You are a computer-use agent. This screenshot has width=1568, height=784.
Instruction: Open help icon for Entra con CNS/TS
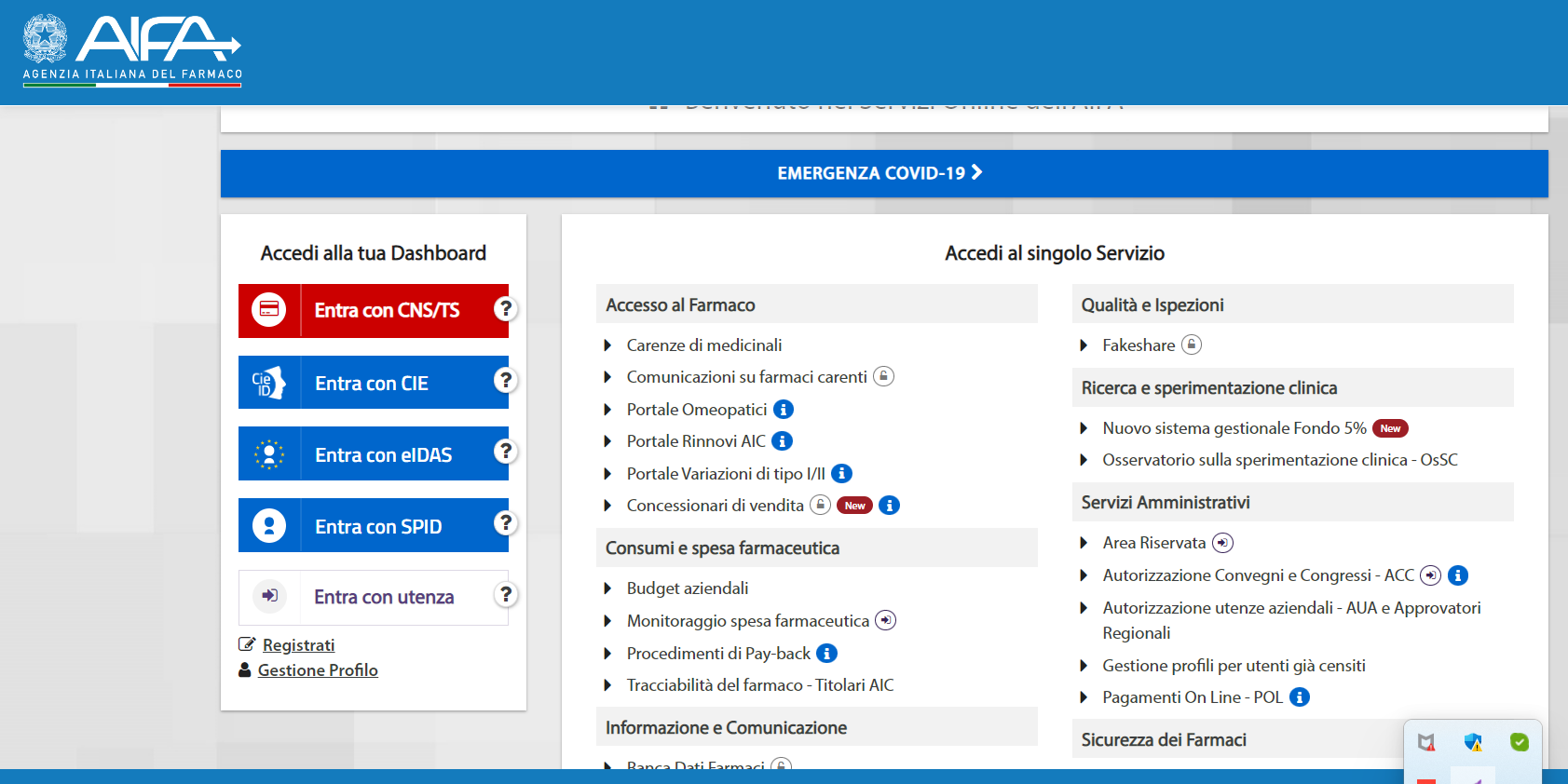pyautogui.click(x=506, y=308)
